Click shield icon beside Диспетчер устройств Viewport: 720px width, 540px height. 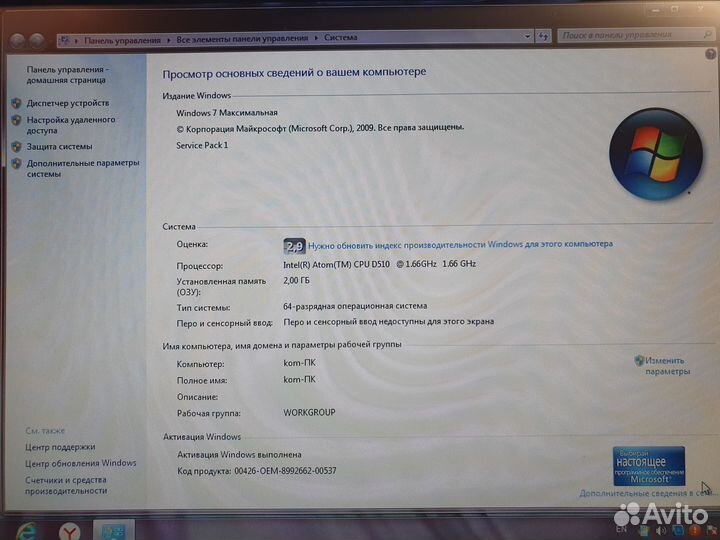click(x=16, y=103)
